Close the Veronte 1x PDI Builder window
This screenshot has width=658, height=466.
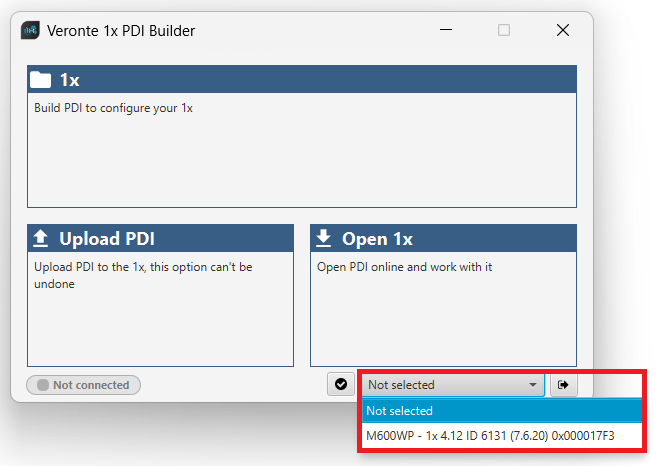[x=563, y=30]
